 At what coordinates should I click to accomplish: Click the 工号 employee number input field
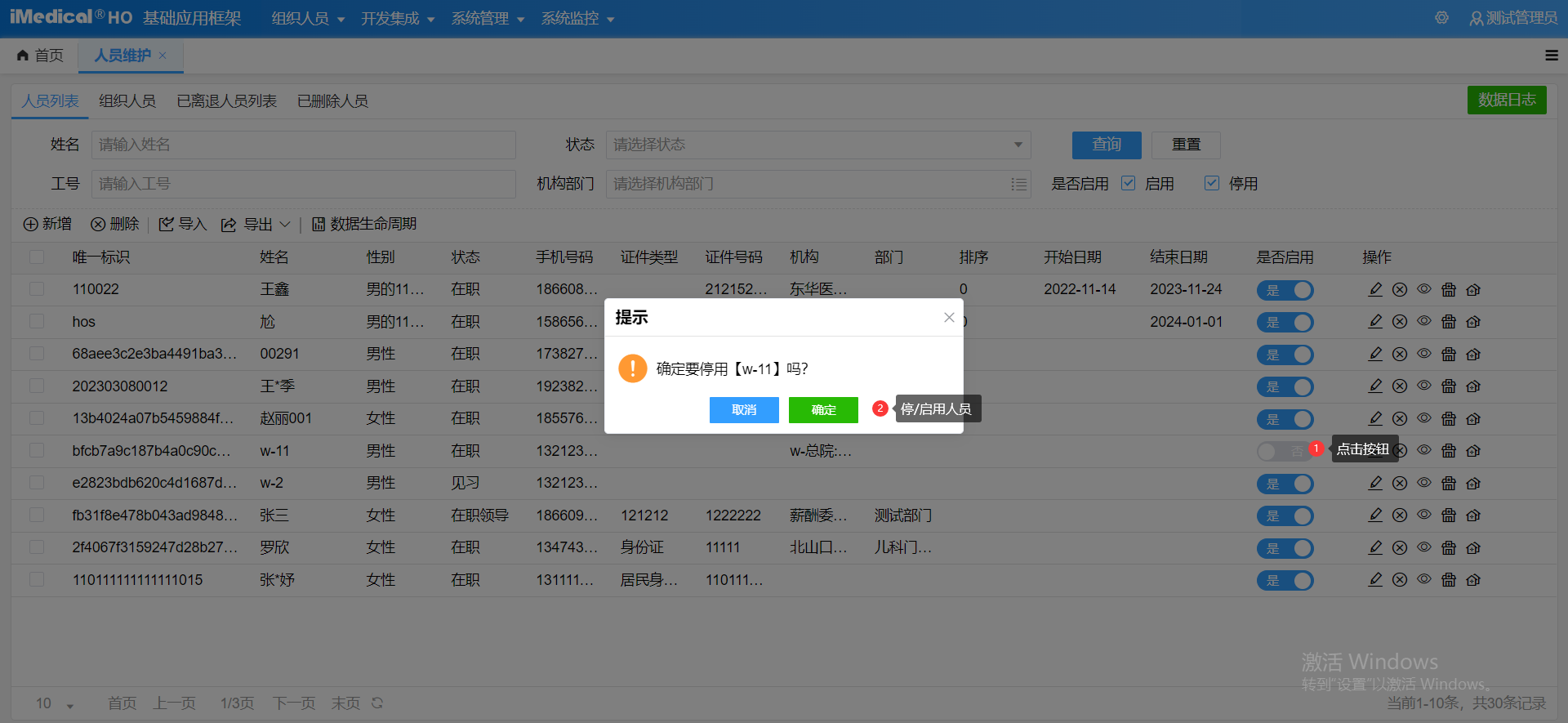[304, 184]
